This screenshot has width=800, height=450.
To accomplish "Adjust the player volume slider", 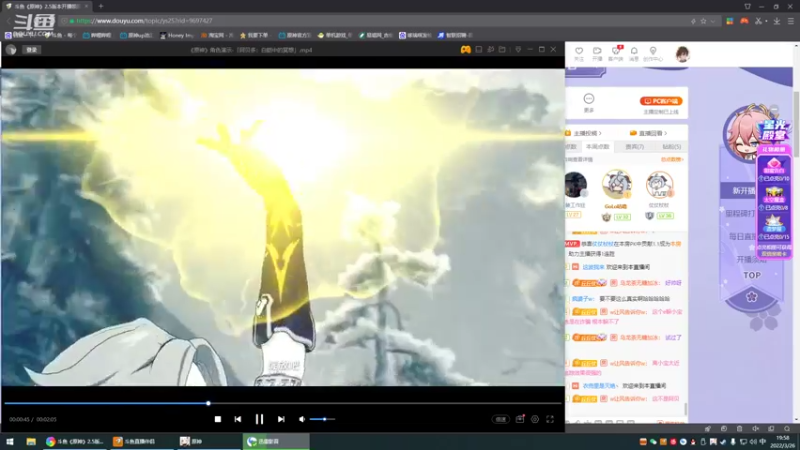I will (x=322, y=419).
